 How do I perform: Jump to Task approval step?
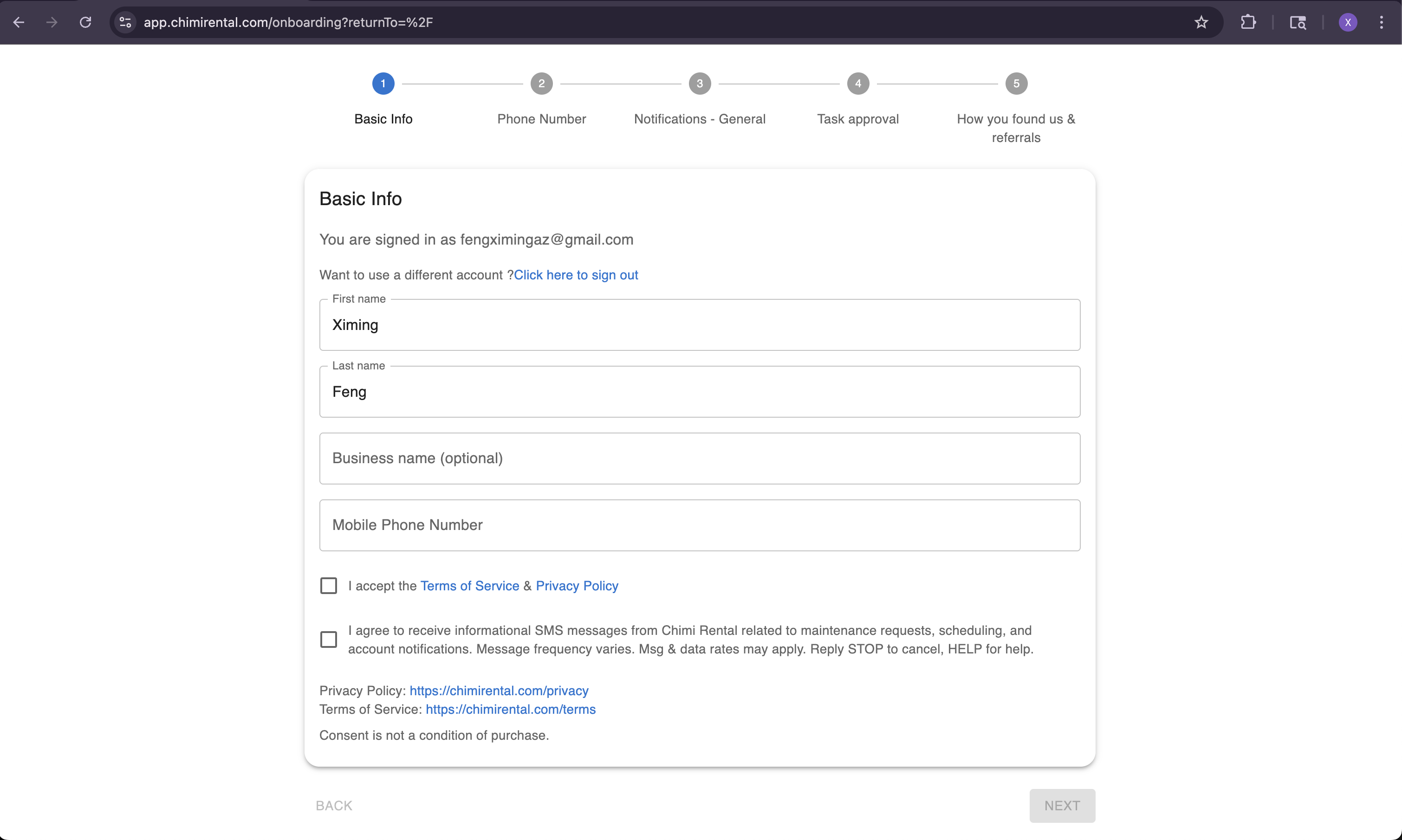click(x=858, y=84)
